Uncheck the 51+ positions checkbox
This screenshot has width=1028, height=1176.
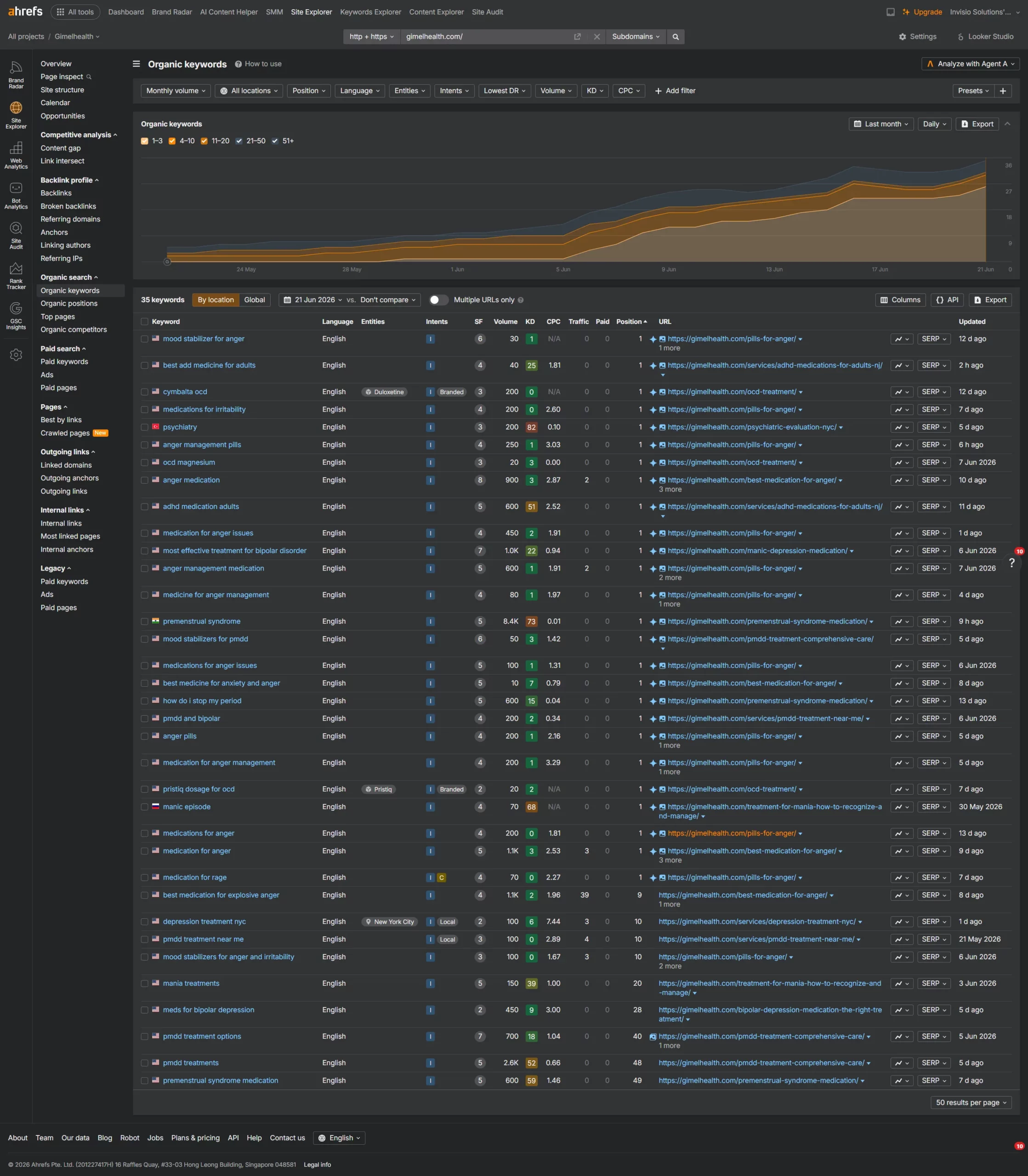pos(275,141)
